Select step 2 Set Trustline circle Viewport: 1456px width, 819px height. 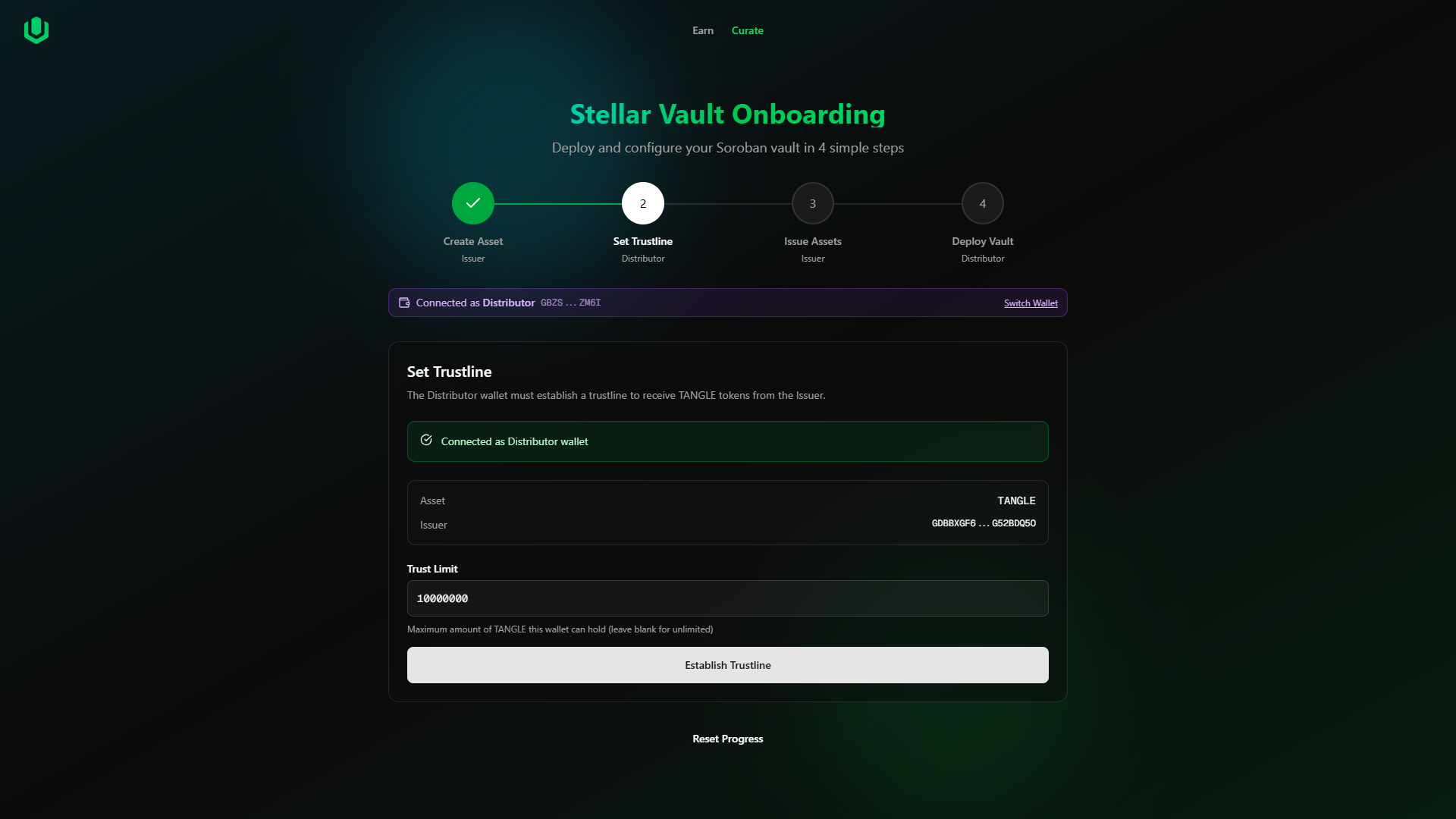click(643, 203)
